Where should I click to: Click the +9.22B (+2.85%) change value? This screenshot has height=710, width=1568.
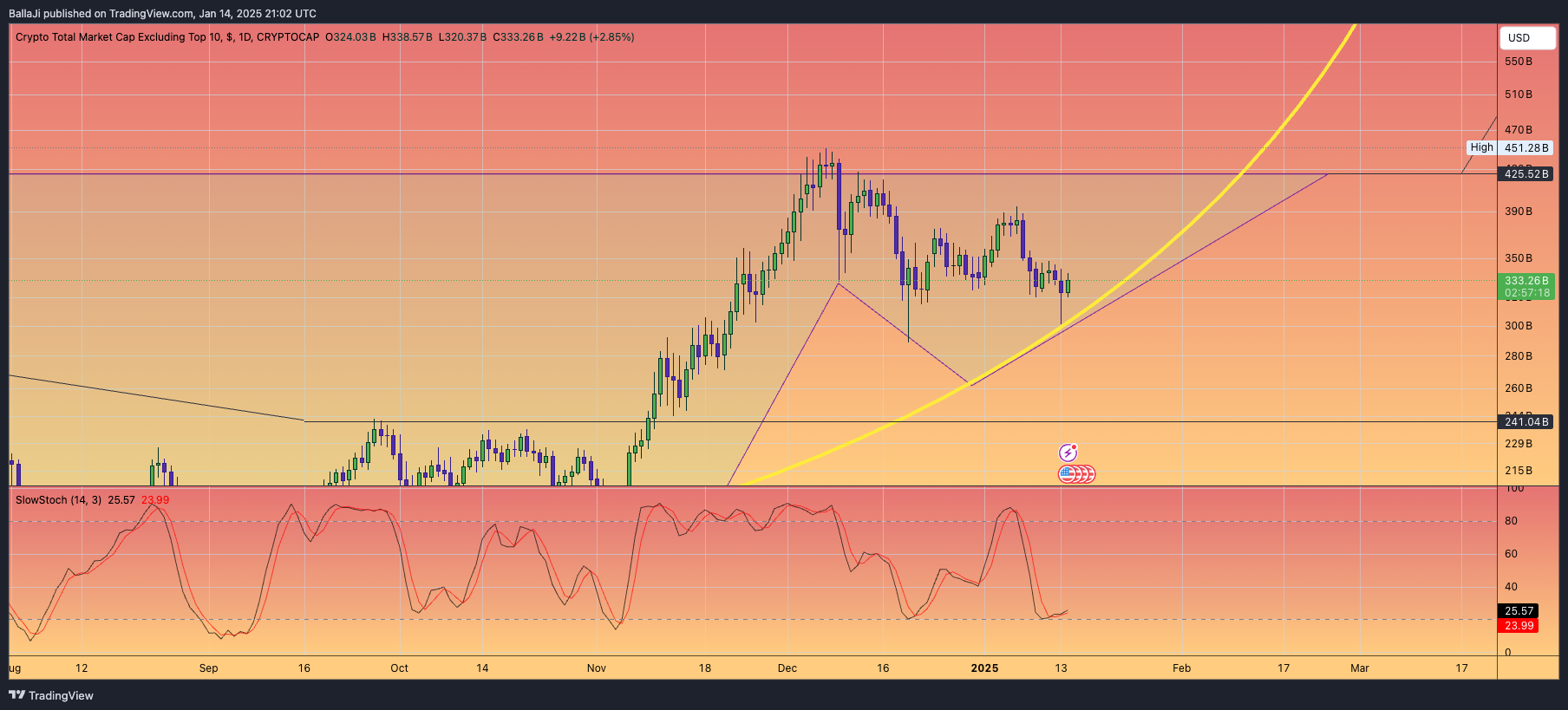point(591,37)
